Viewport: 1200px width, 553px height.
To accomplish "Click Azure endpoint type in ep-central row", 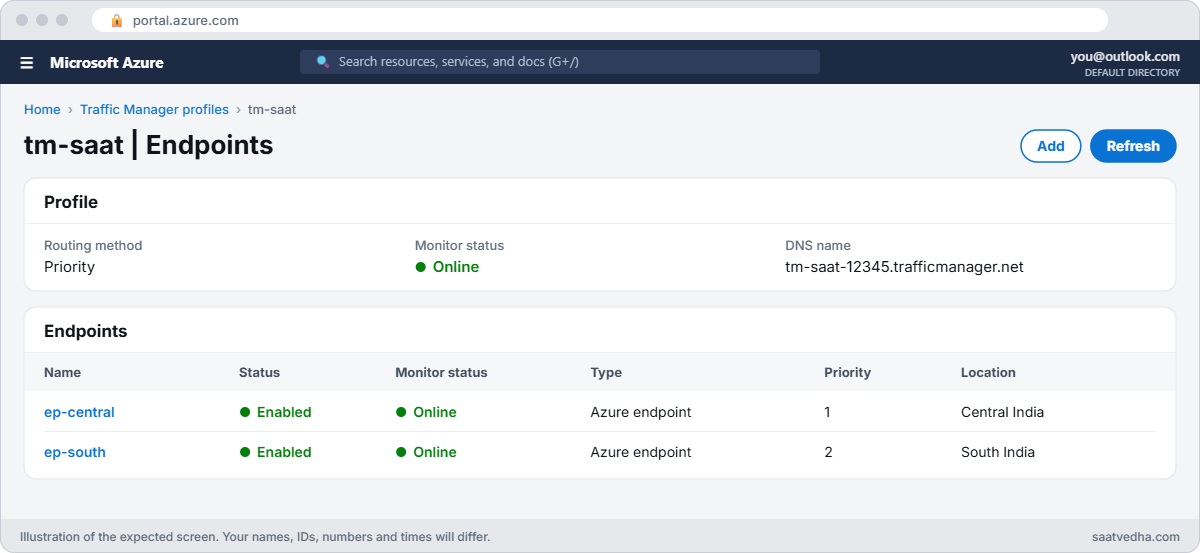I will [641, 412].
